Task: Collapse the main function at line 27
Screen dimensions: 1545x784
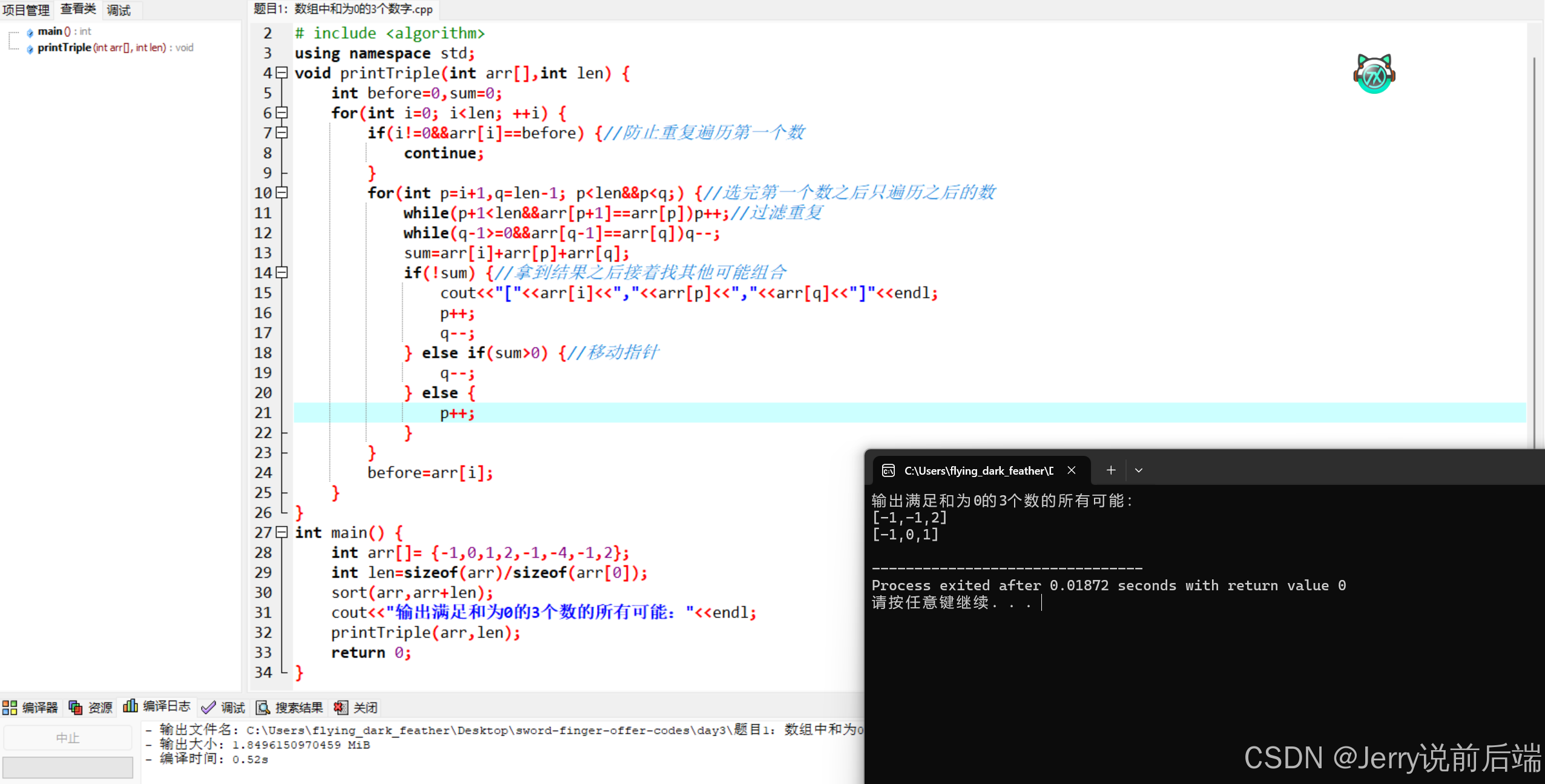Action: point(282,532)
